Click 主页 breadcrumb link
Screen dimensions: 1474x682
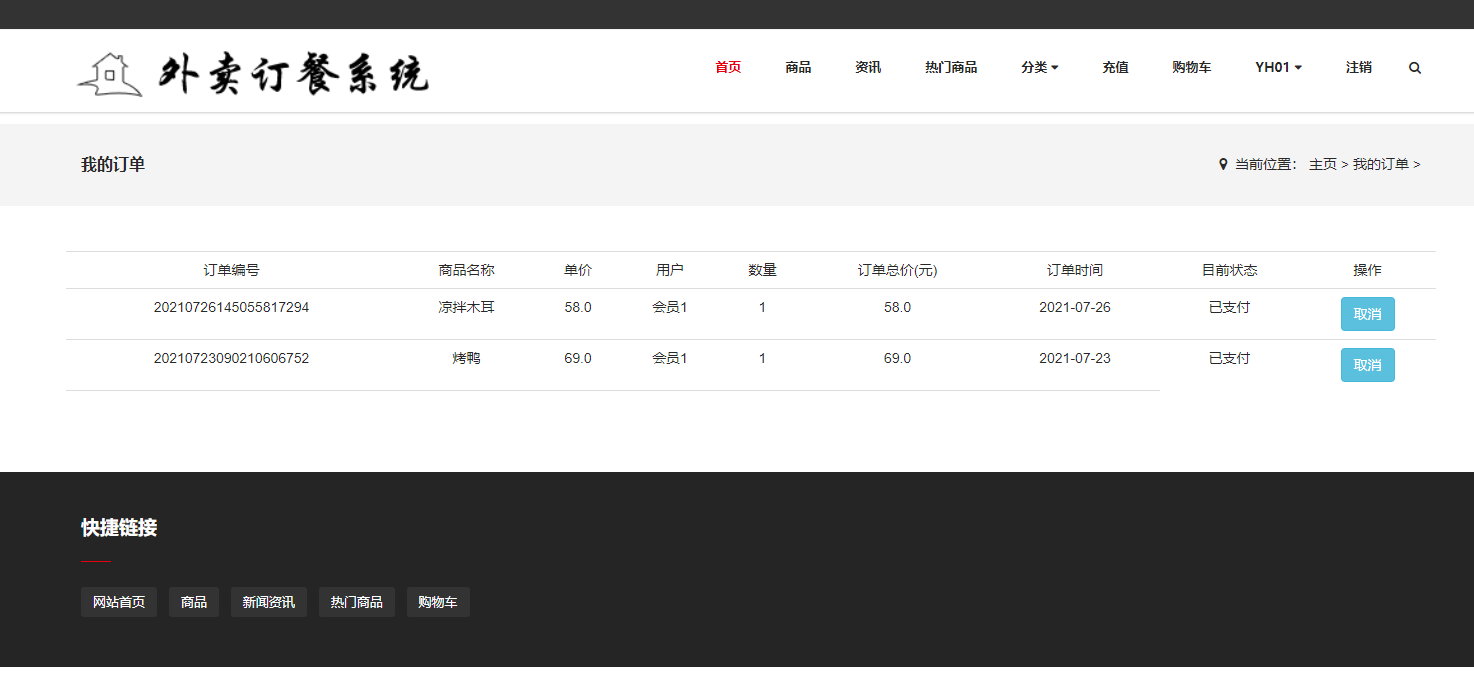1322,164
